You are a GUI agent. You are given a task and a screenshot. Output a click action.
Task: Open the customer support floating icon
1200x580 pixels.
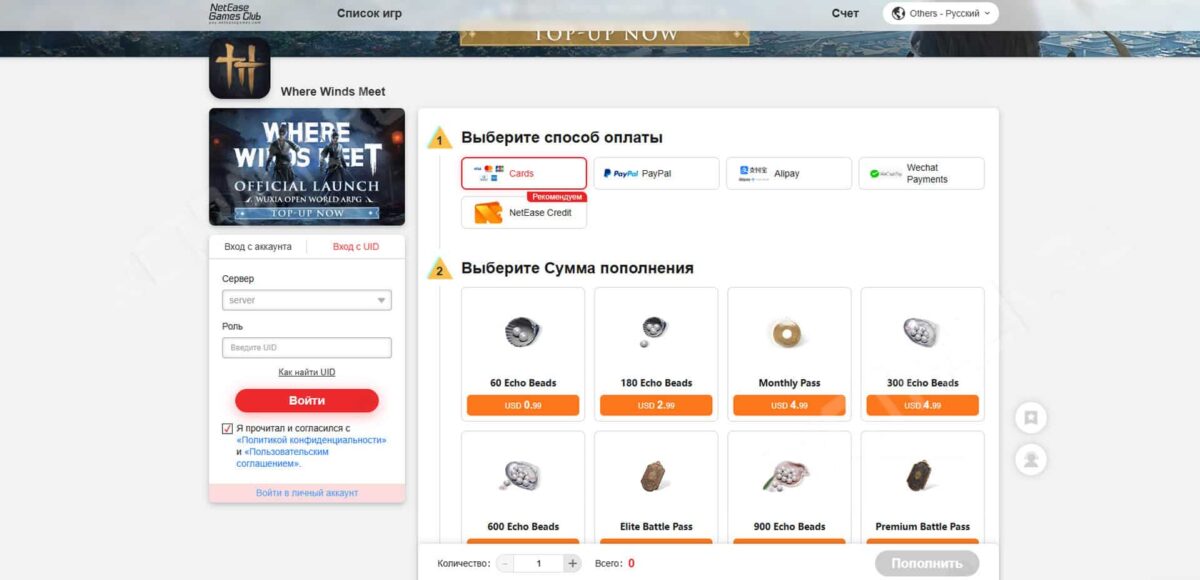coord(1030,459)
